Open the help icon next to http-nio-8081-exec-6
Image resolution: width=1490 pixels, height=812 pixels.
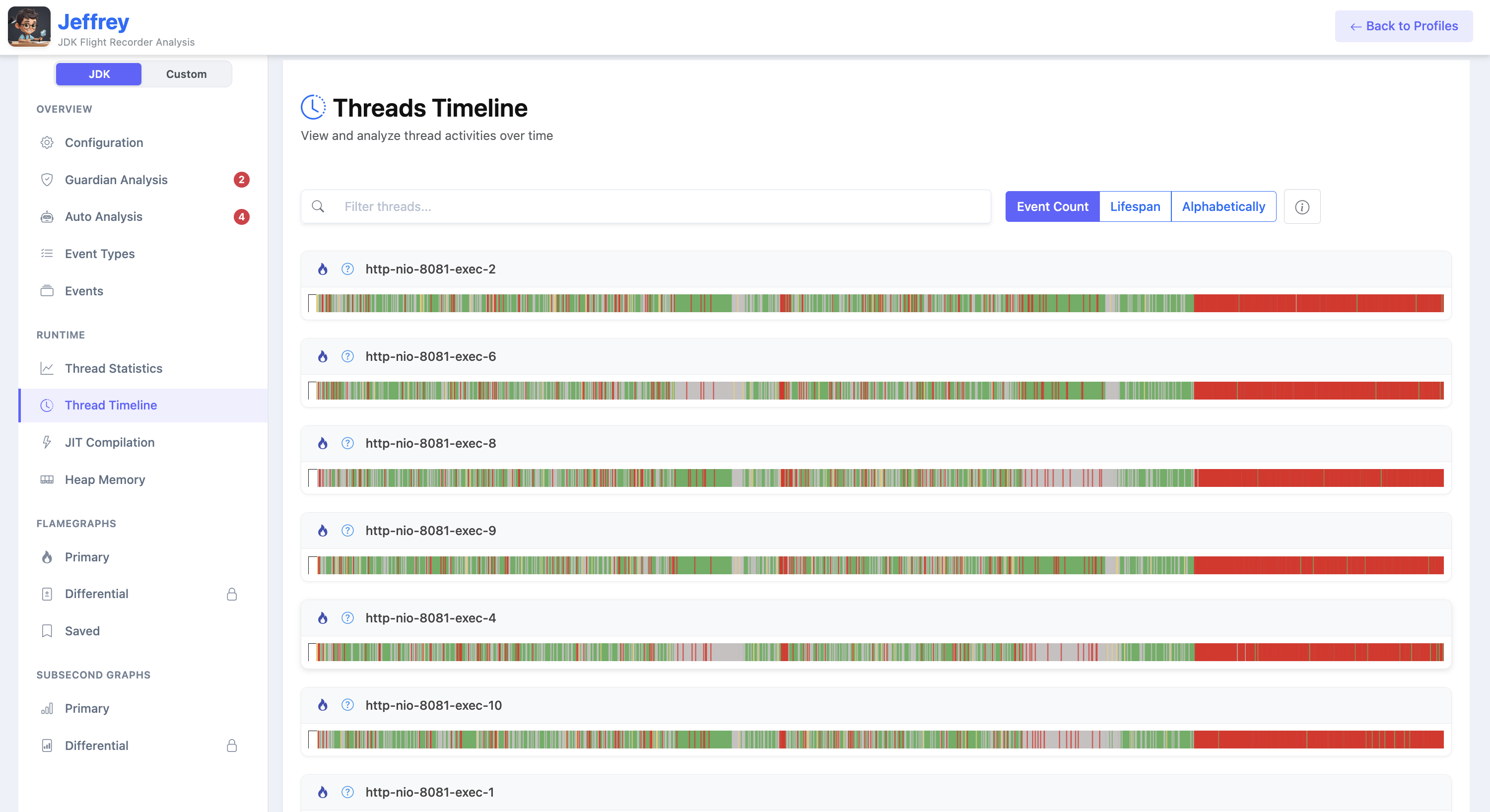pos(347,357)
